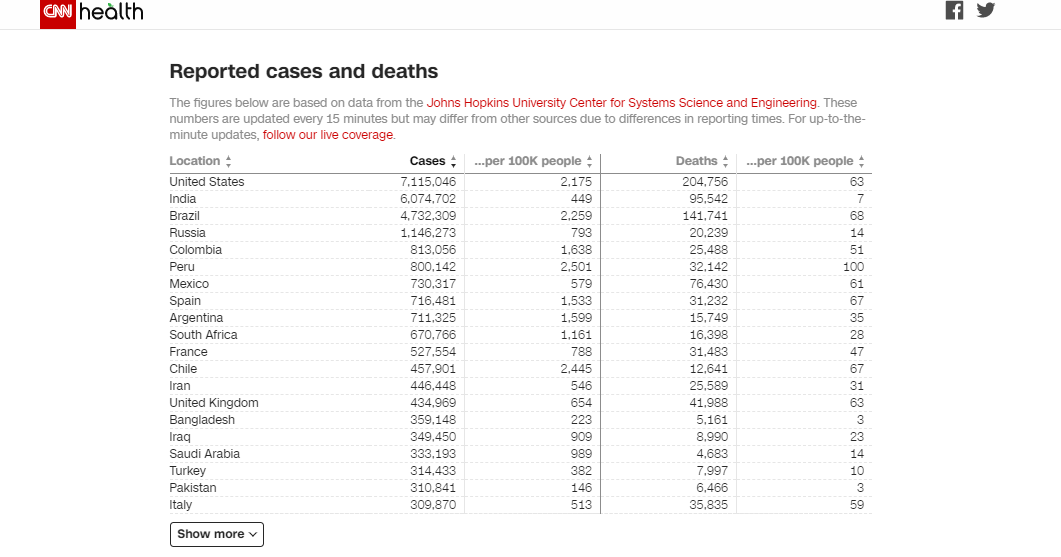
Task: Click the Reported cases and deaths heading
Action: coord(303,72)
